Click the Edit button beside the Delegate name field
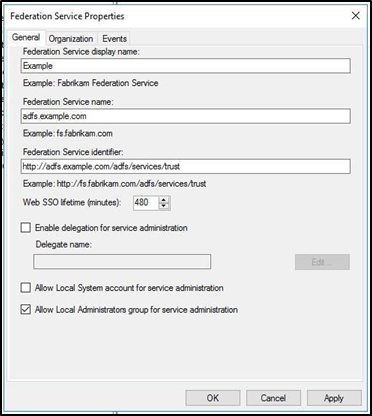Screen dimensions: 372x416 (322, 262)
